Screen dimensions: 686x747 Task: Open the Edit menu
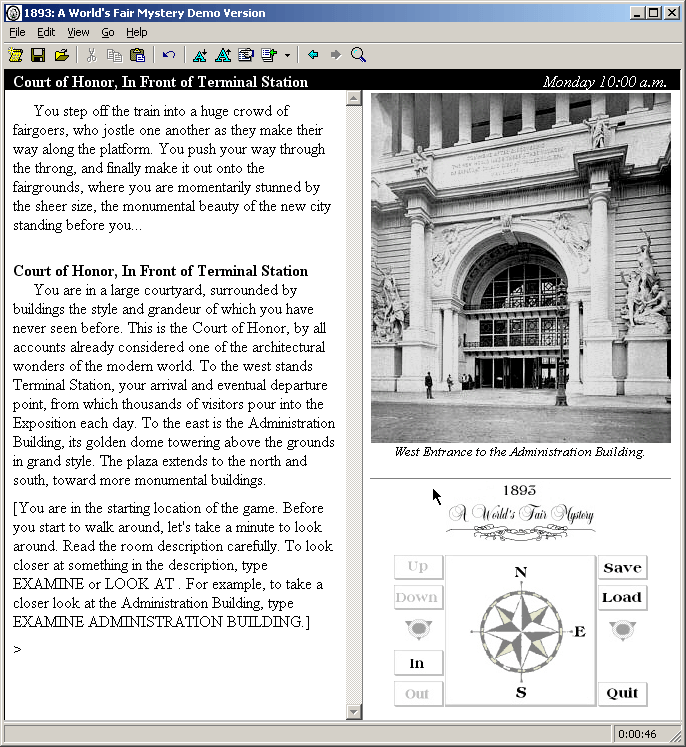tap(46, 32)
